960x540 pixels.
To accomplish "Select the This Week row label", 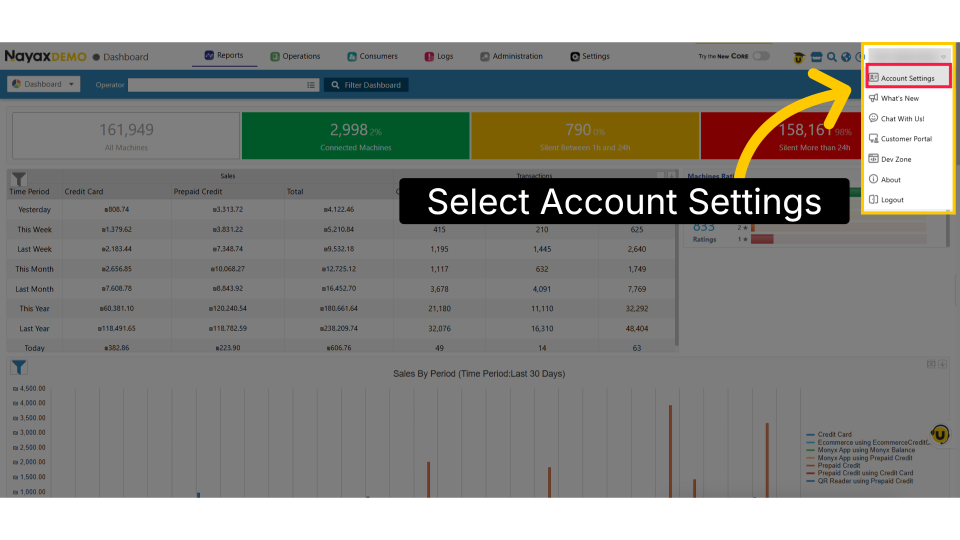I will pyautogui.click(x=34, y=230).
